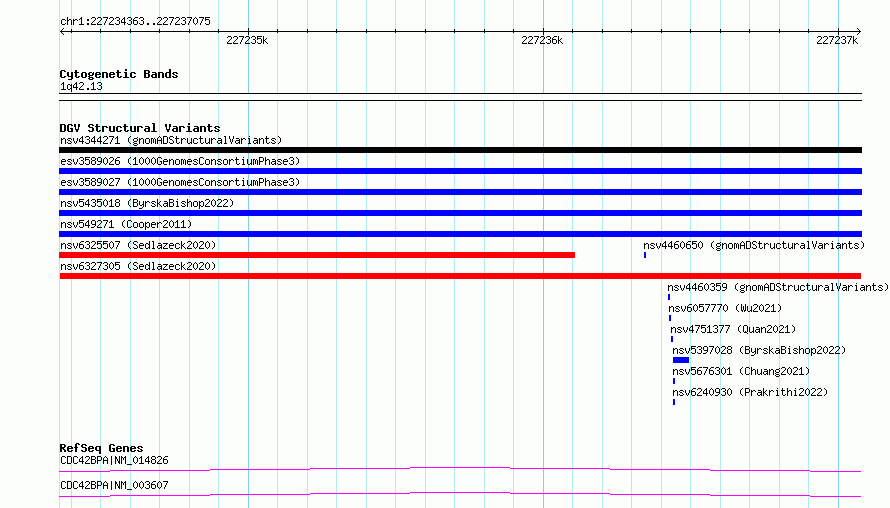Click the chr1:227234363..227237075 coordinate label
The height and width of the screenshot is (508, 890).
tap(135, 21)
